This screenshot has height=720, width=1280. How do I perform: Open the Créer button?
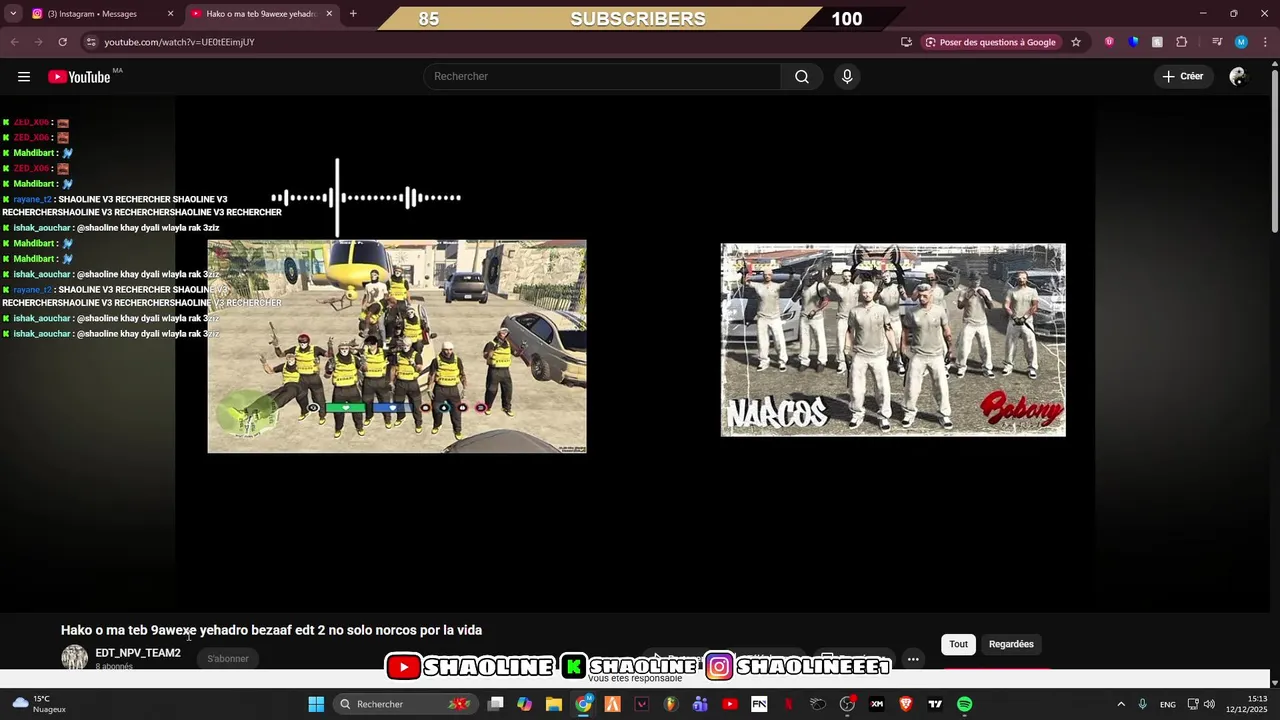(x=1182, y=76)
